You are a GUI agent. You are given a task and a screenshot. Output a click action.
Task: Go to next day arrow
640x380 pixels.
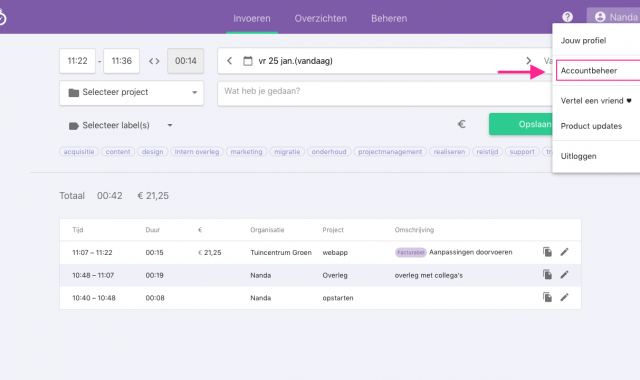click(x=529, y=61)
